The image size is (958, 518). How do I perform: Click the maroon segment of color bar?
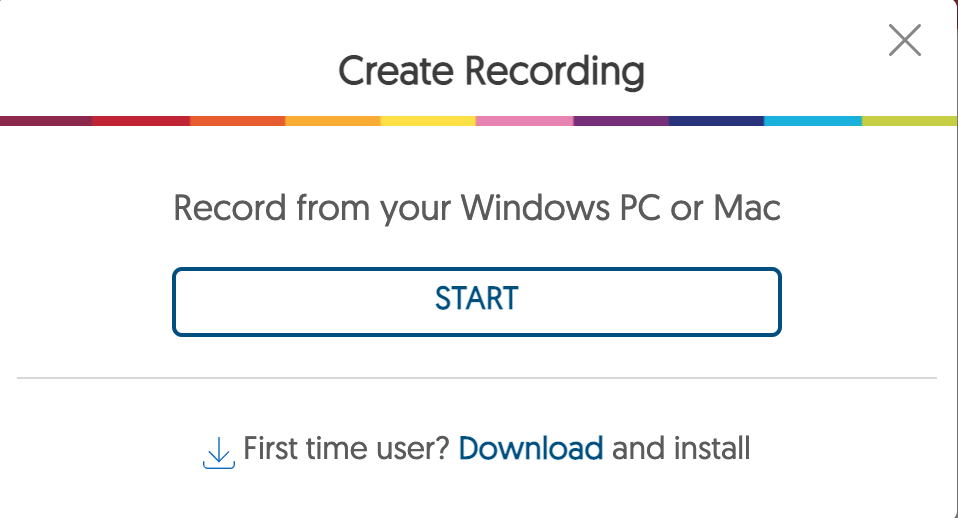(x=46, y=121)
